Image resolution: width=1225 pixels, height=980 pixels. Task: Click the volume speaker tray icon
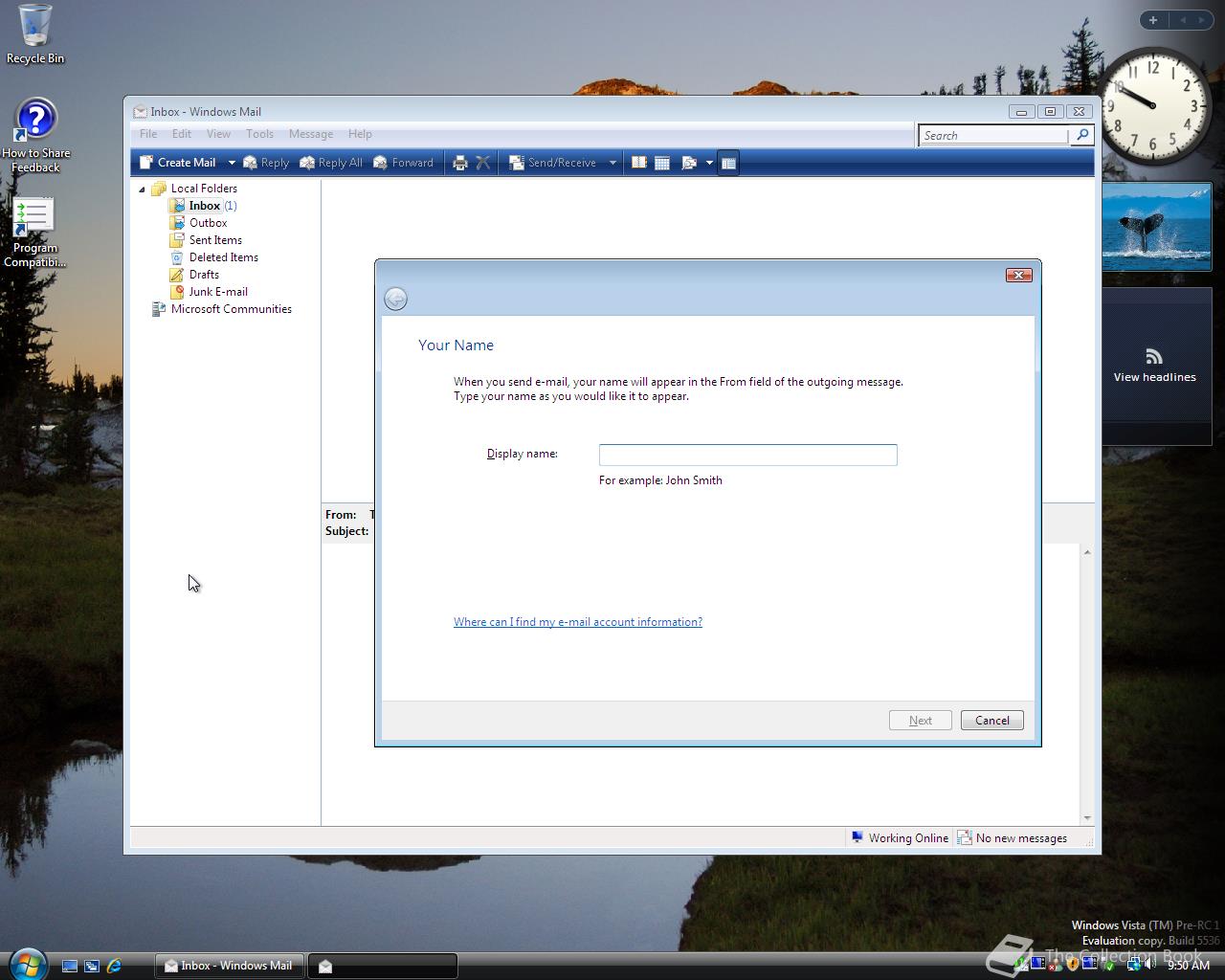pyautogui.click(x=1149, y=965)
